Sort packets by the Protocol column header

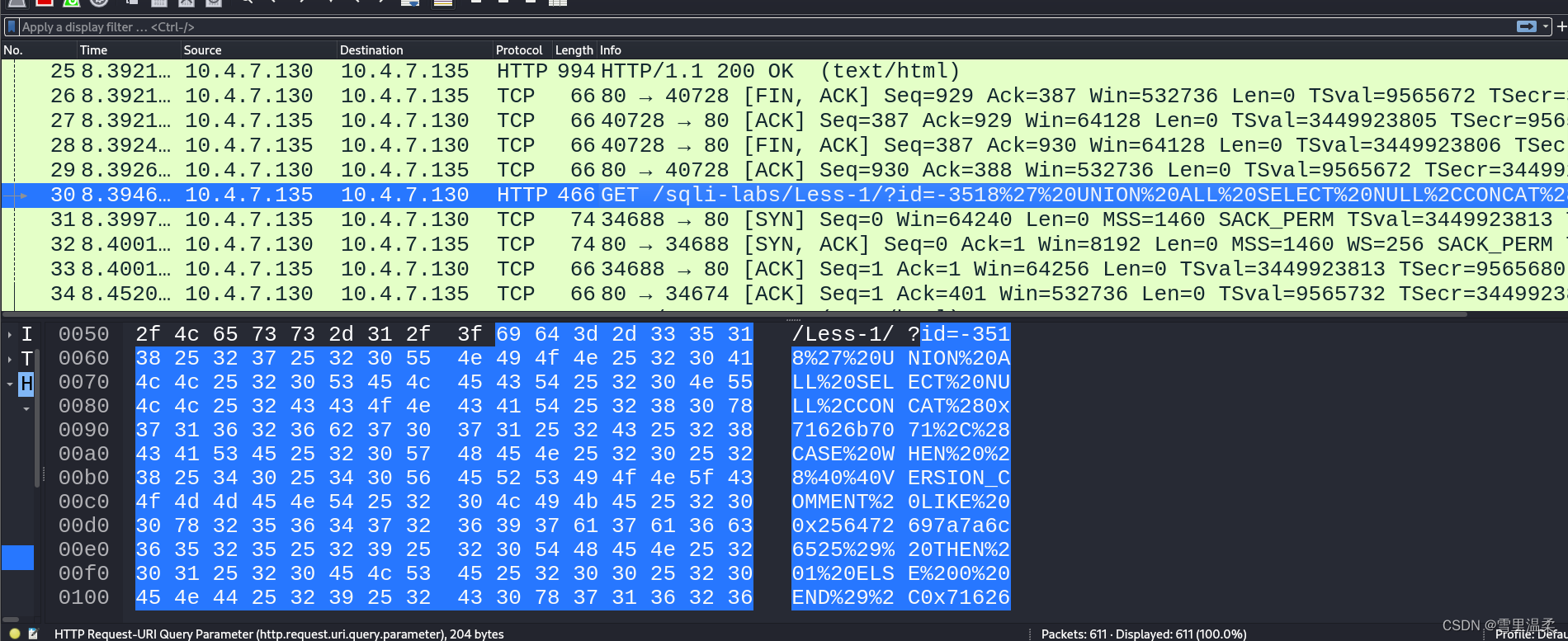(x=522, y=50)
